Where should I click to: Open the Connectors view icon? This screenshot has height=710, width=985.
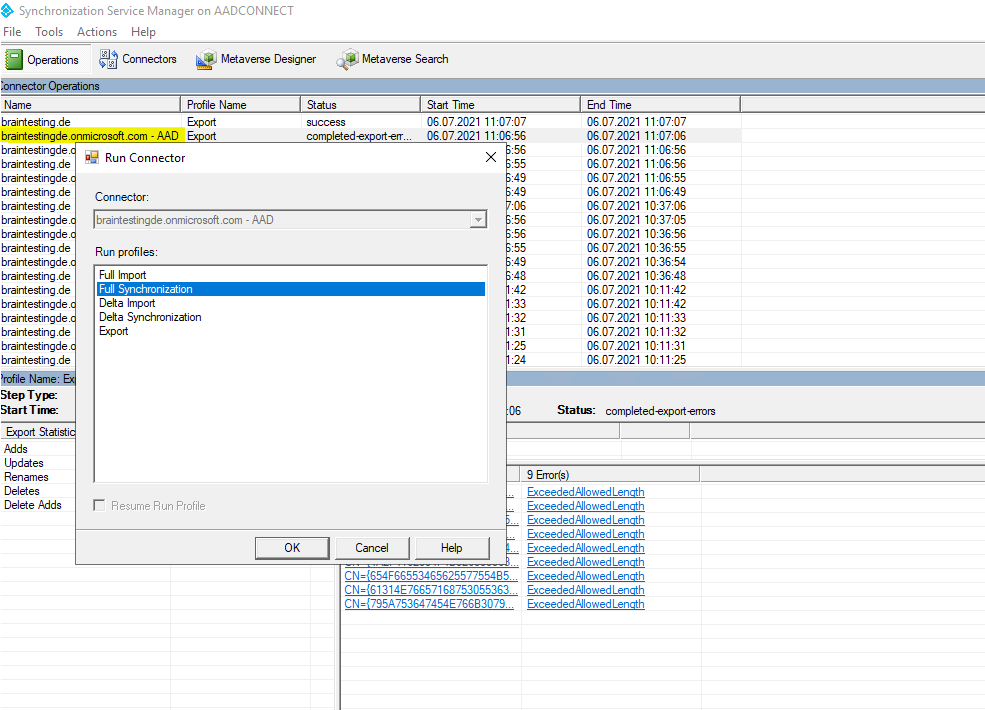tap(108, 59)
